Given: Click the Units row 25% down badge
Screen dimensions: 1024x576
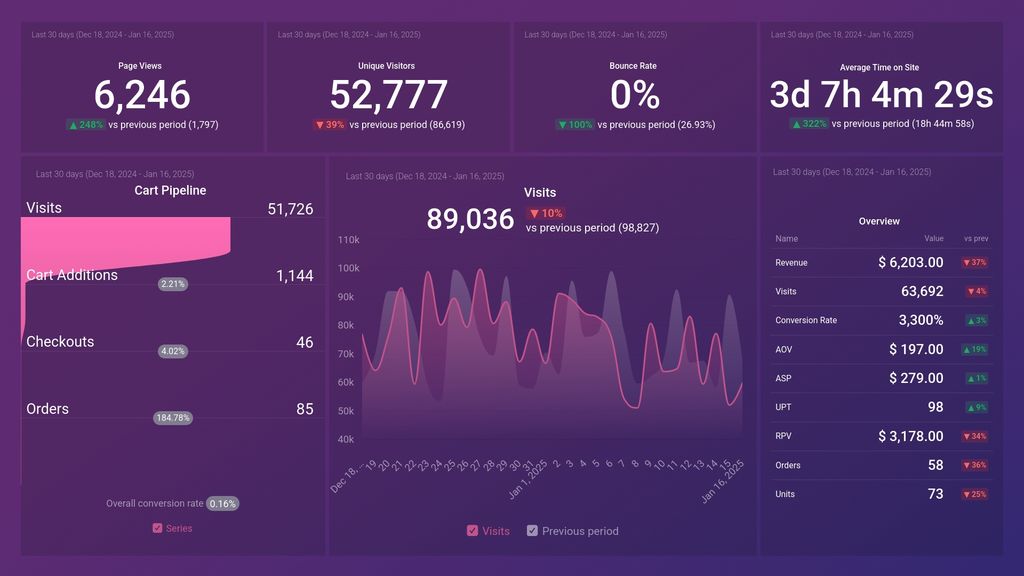Looking at the screenshot, I should 975,494.
